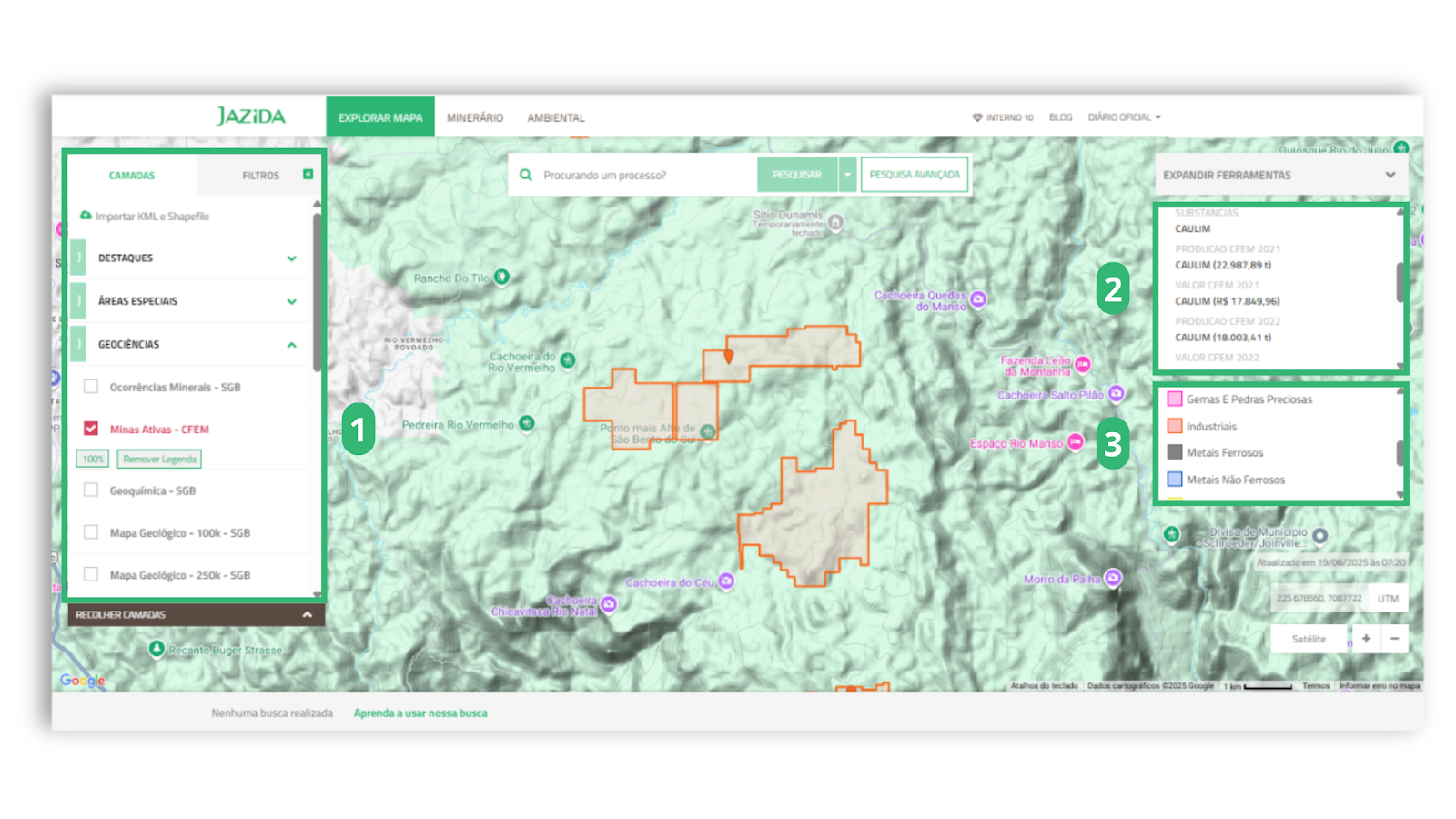Image resolution: width=1456 pixels, height=819 pixels.
Task: Enable Mapa Geológico - 250k - SGB layer
Action: 91,574
